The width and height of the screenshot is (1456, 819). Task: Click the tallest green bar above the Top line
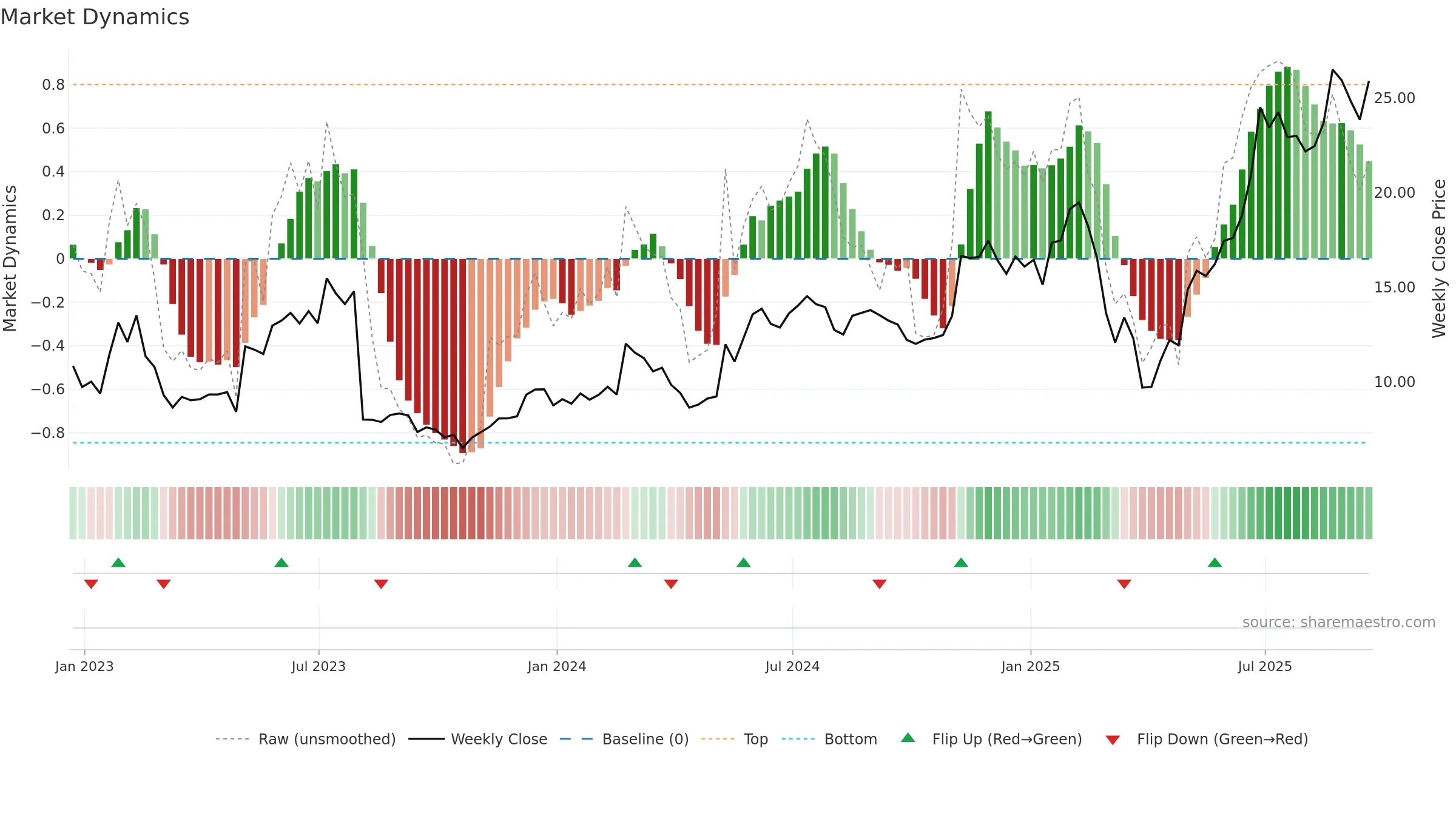tap(1287, 163)
